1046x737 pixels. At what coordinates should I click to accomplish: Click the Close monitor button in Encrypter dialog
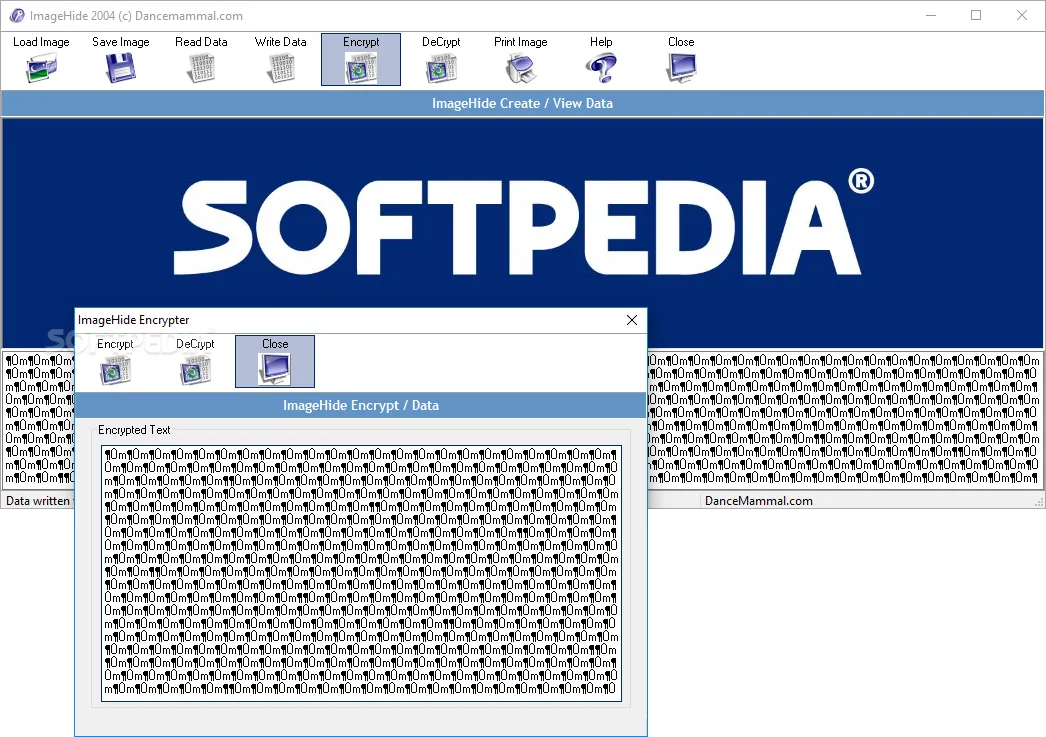275,361
